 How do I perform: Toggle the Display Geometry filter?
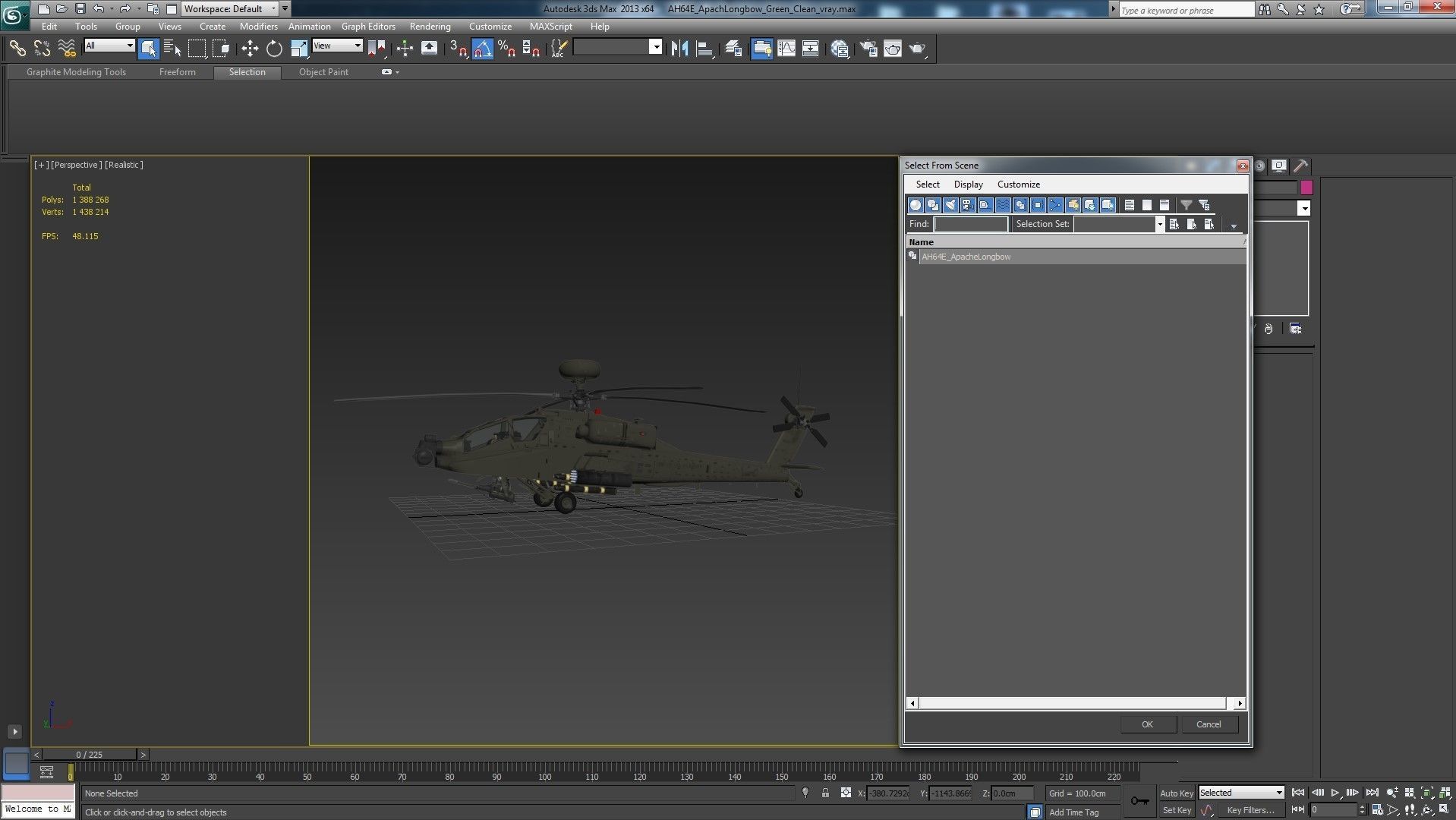pyautogui.click(x=916, y=205)
